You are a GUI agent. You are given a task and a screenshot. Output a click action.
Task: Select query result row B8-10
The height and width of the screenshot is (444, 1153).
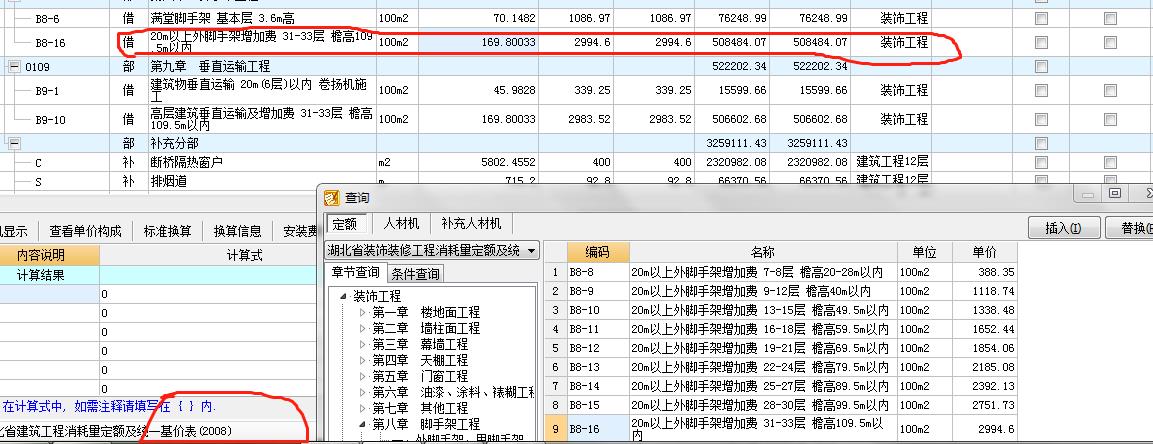click(x=781, y=310)
